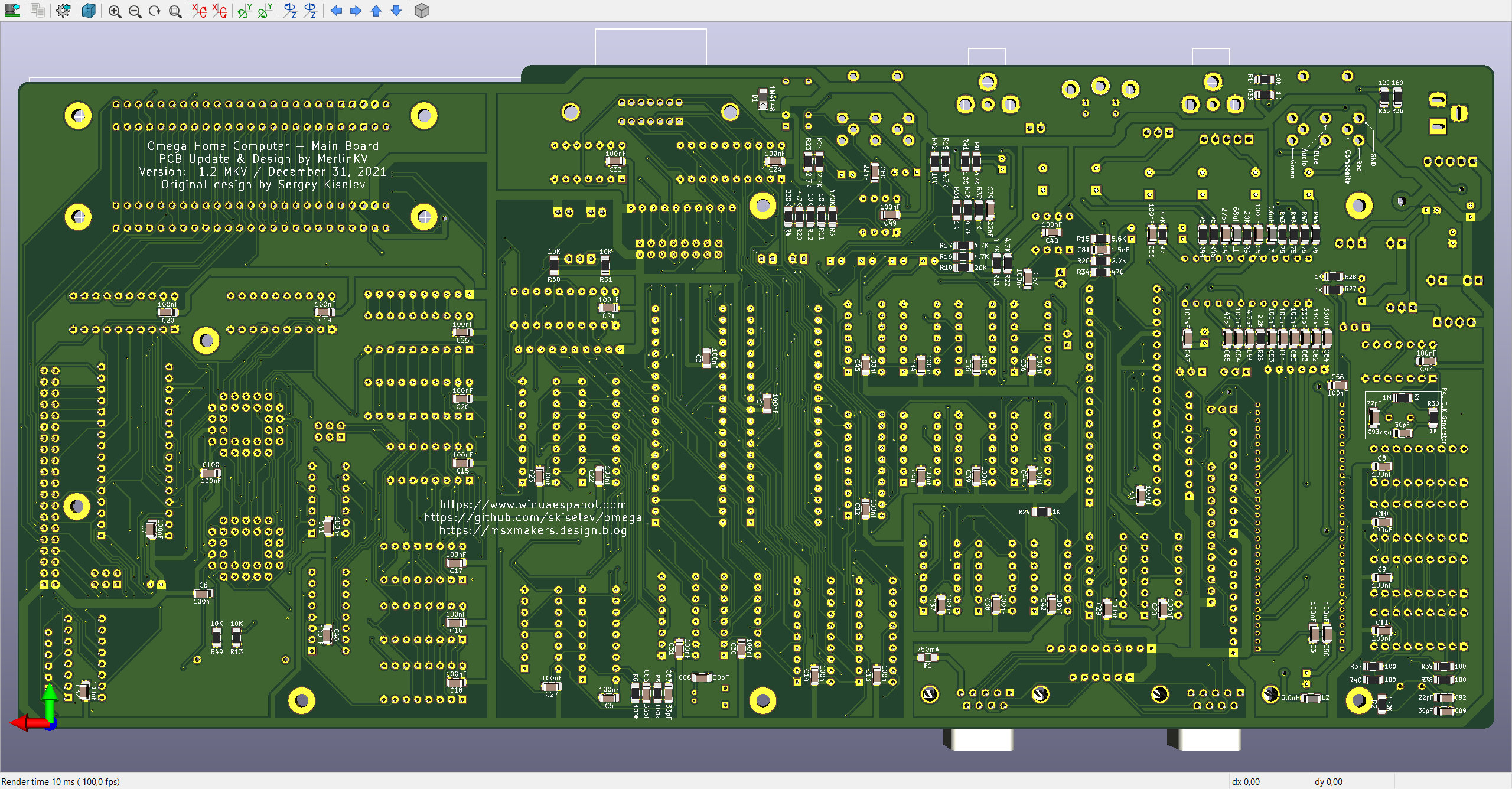Click the 'Omega Home Computer - Main Board' silkscreen text
Screen dimensions: 1512x789
click(263, 146)
